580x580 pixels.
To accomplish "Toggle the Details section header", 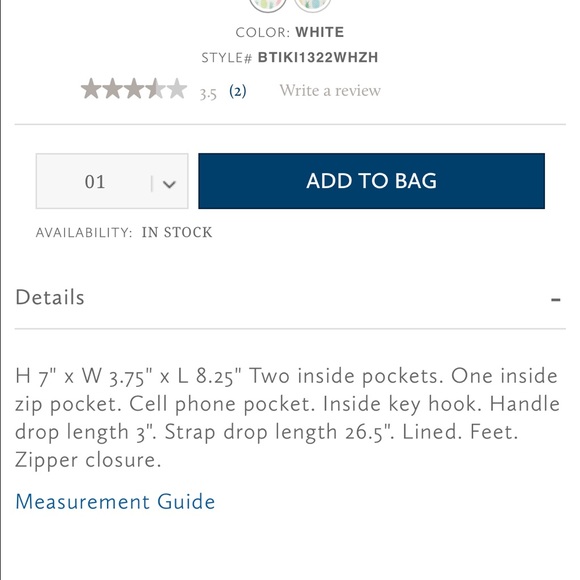I will (290, 298).
